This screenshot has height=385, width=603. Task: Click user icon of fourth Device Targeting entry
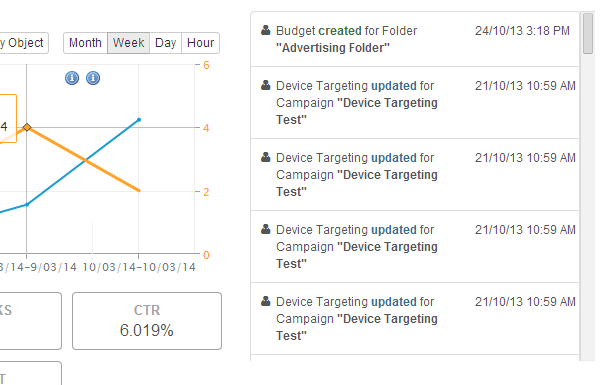coord(265,301)
